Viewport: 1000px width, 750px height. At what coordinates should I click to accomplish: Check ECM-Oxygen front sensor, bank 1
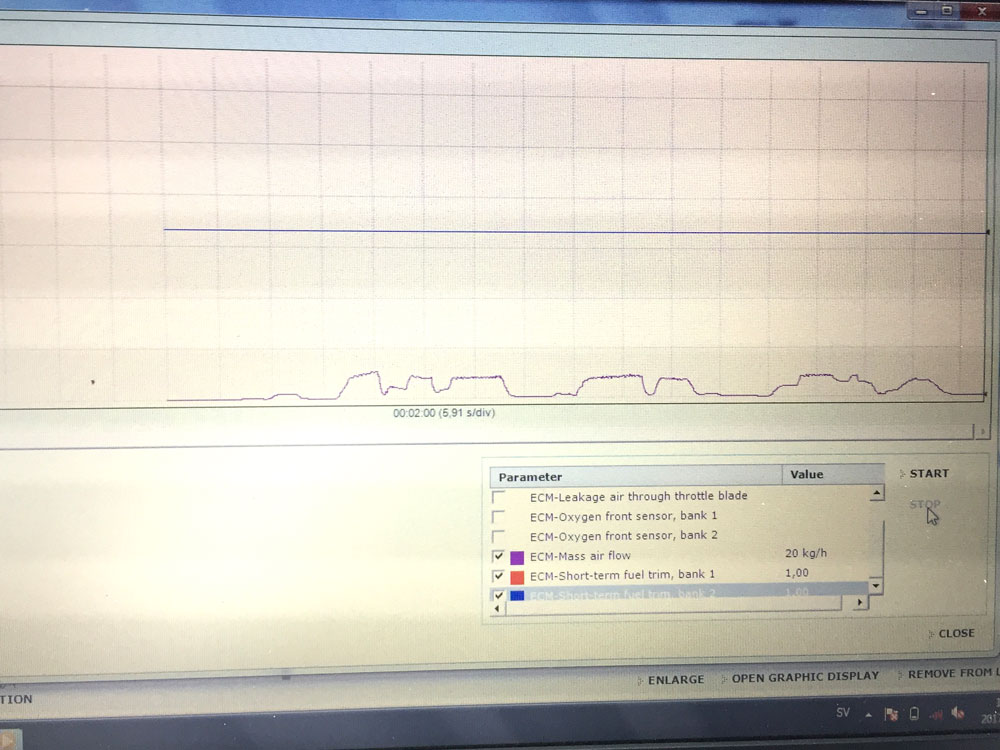tap(498, 517)
